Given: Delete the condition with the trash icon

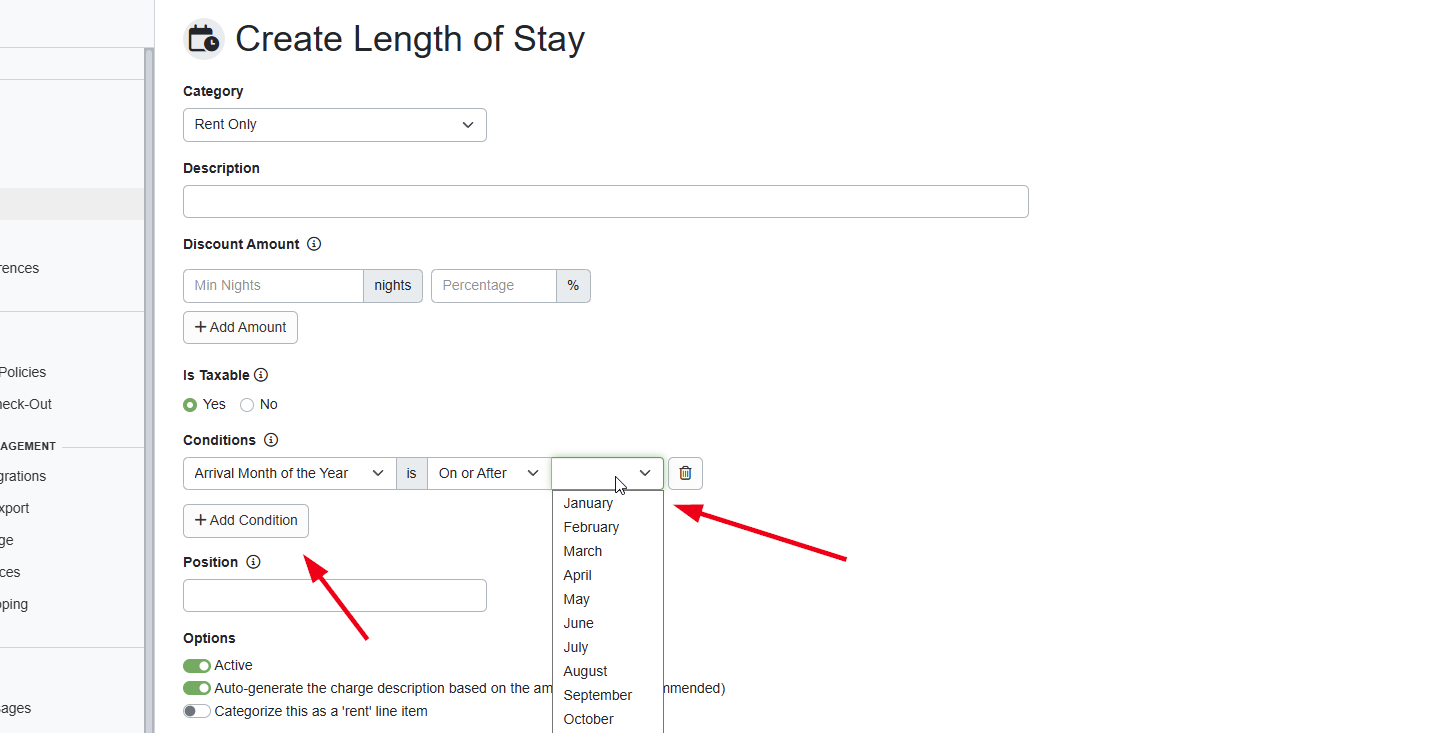Looking at the screenshot, I should pyautogui.click(x=685, y=473).
